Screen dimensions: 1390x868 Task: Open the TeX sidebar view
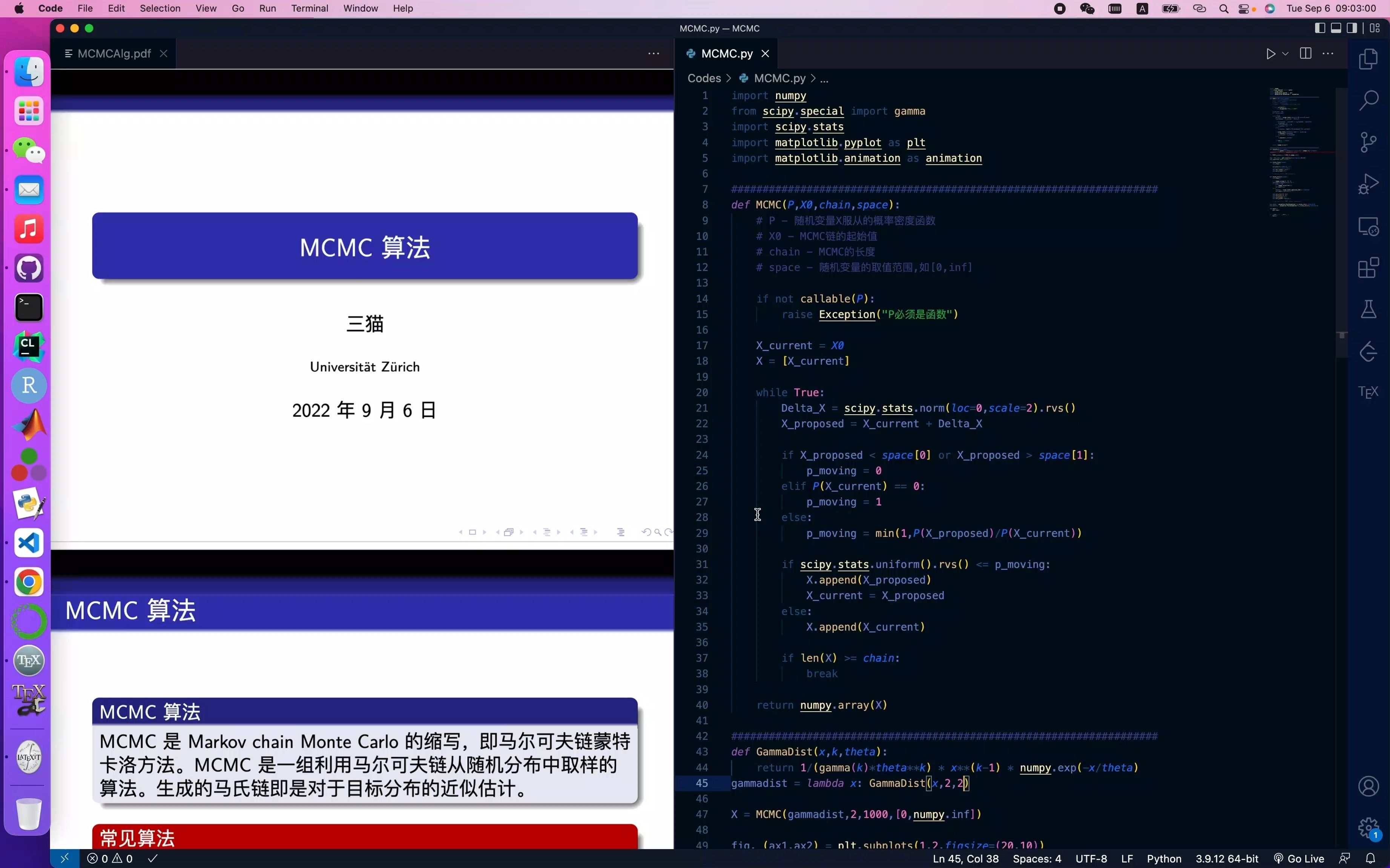coord(1368,392)
